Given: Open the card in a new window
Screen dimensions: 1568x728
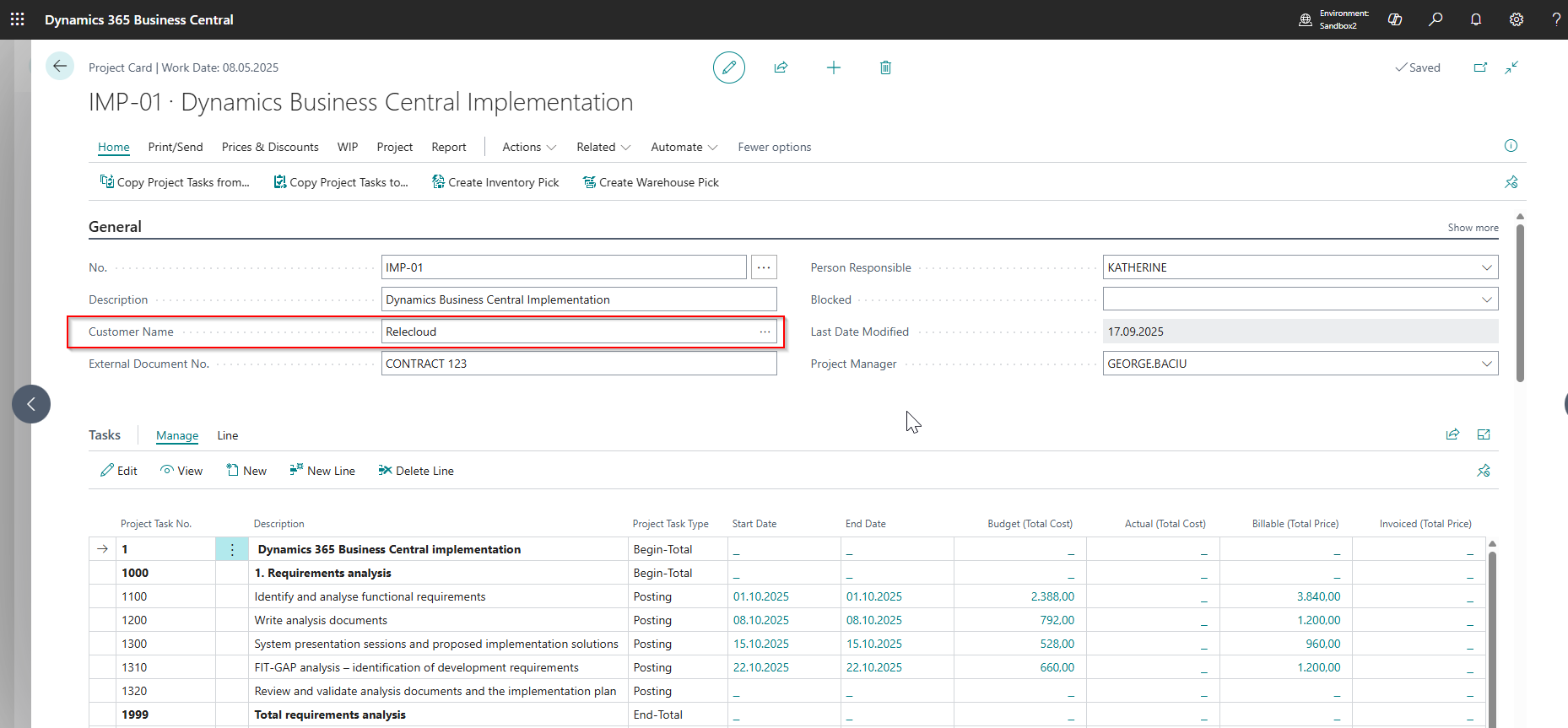Looking at the screenshot, I should [x=1480, y=67].
